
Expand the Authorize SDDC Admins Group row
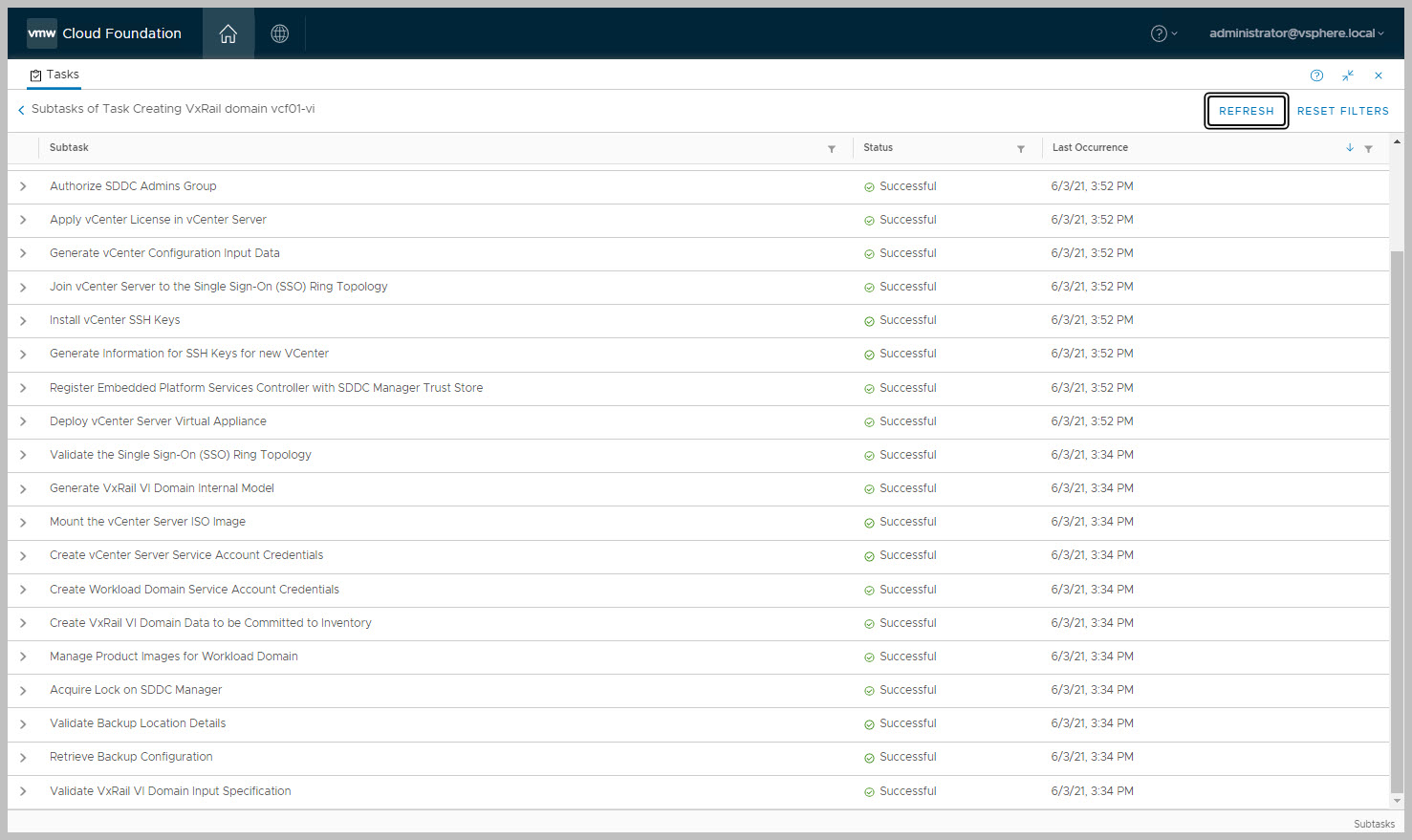point(23,186)
